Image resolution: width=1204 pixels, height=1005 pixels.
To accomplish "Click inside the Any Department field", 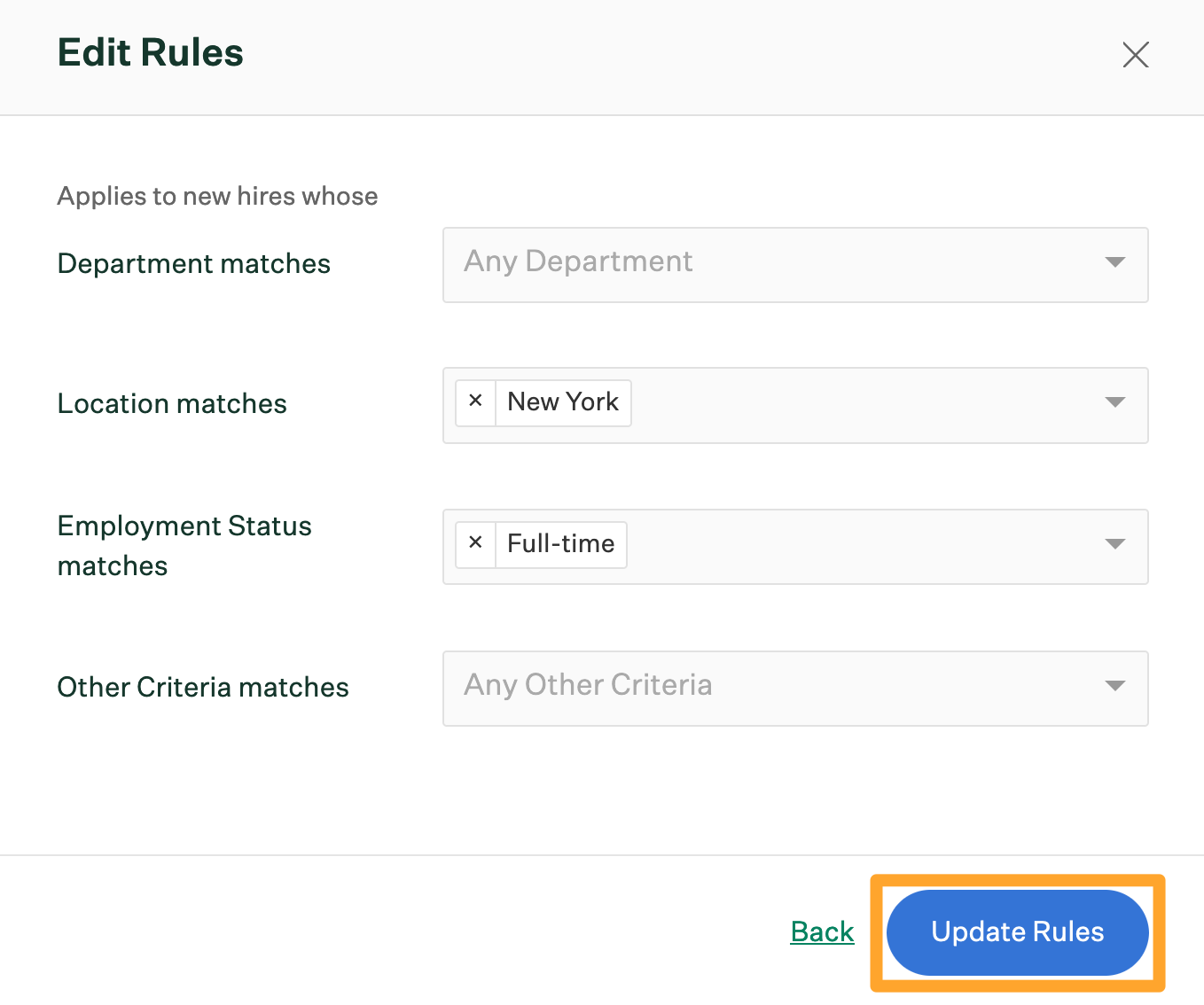I will 795,265.
